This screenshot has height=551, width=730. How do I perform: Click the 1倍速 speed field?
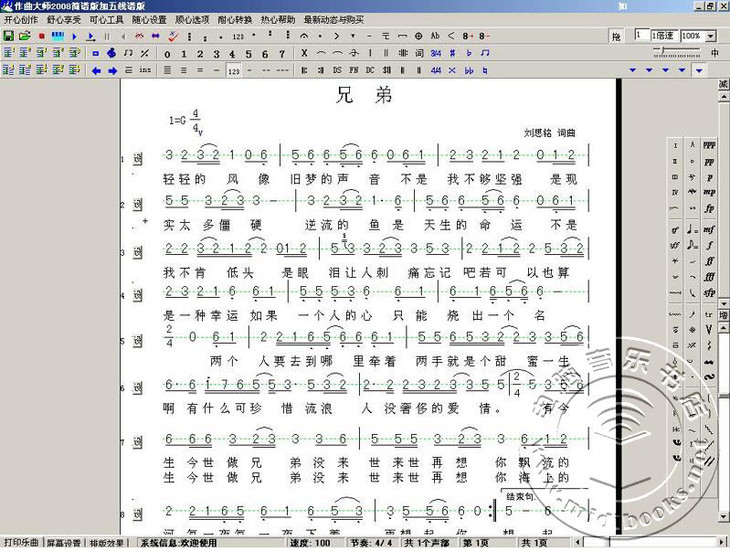tap(663, 35)
